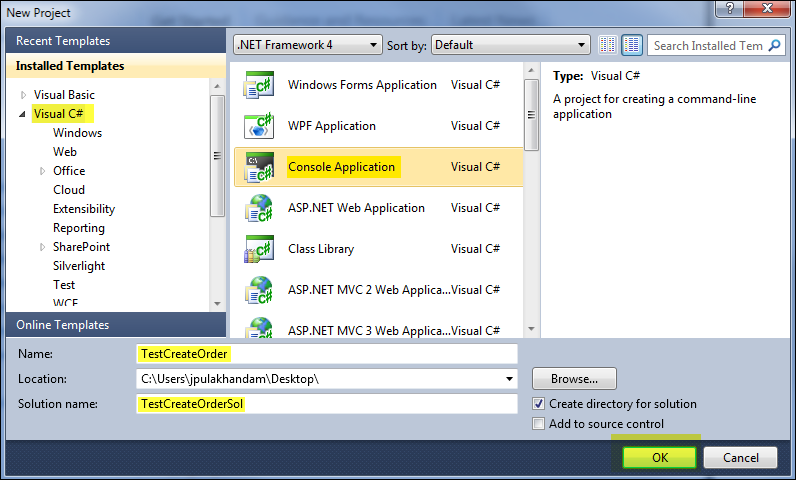Open the Recent Templates section
Image resolution: width=796 pixels, height=480 pixels.
click(x=116, y=41)
